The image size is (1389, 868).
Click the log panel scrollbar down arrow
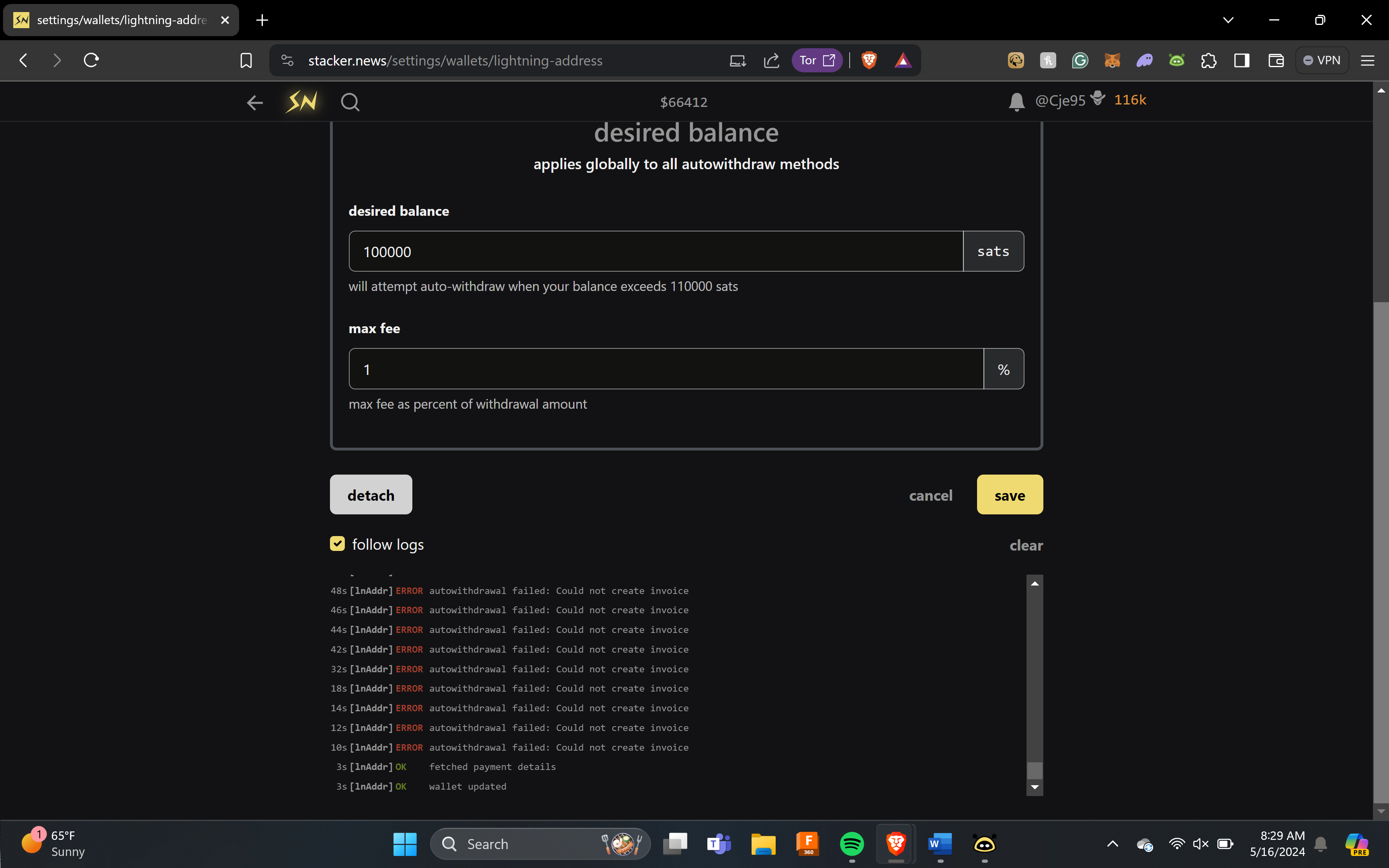[1034, 787]
